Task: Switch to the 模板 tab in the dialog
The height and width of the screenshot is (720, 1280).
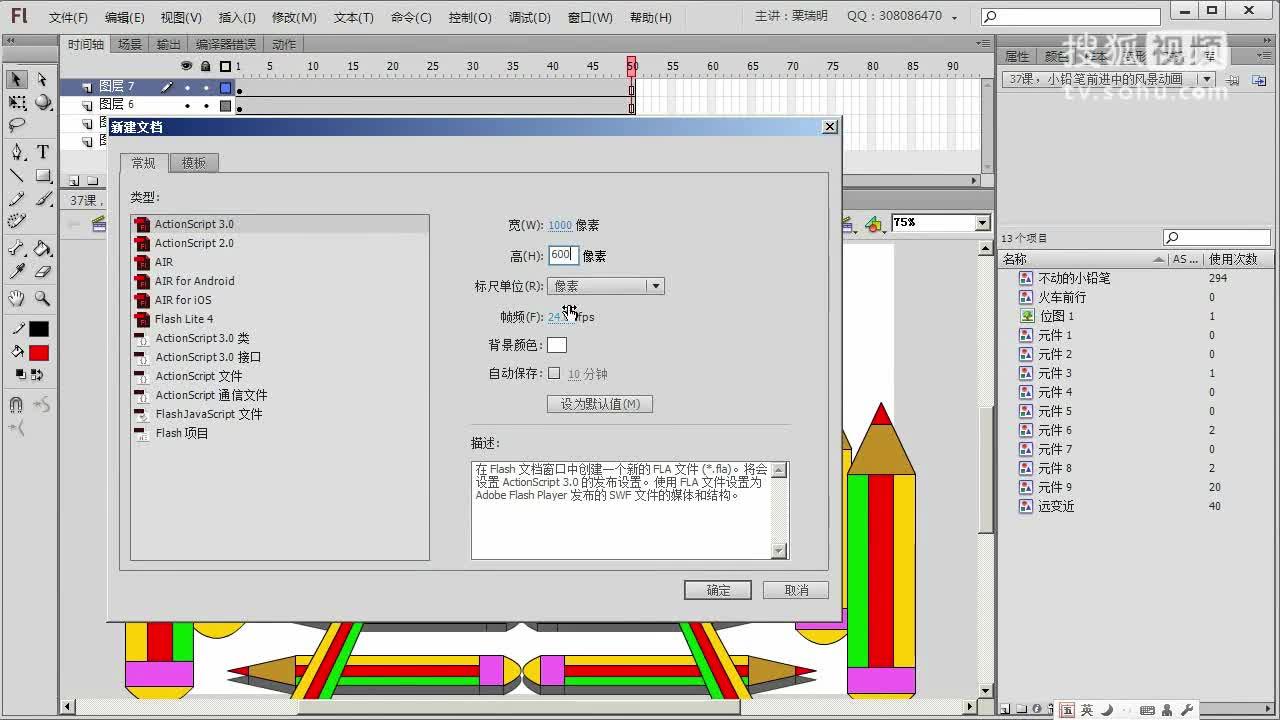Action: point(194,162)
